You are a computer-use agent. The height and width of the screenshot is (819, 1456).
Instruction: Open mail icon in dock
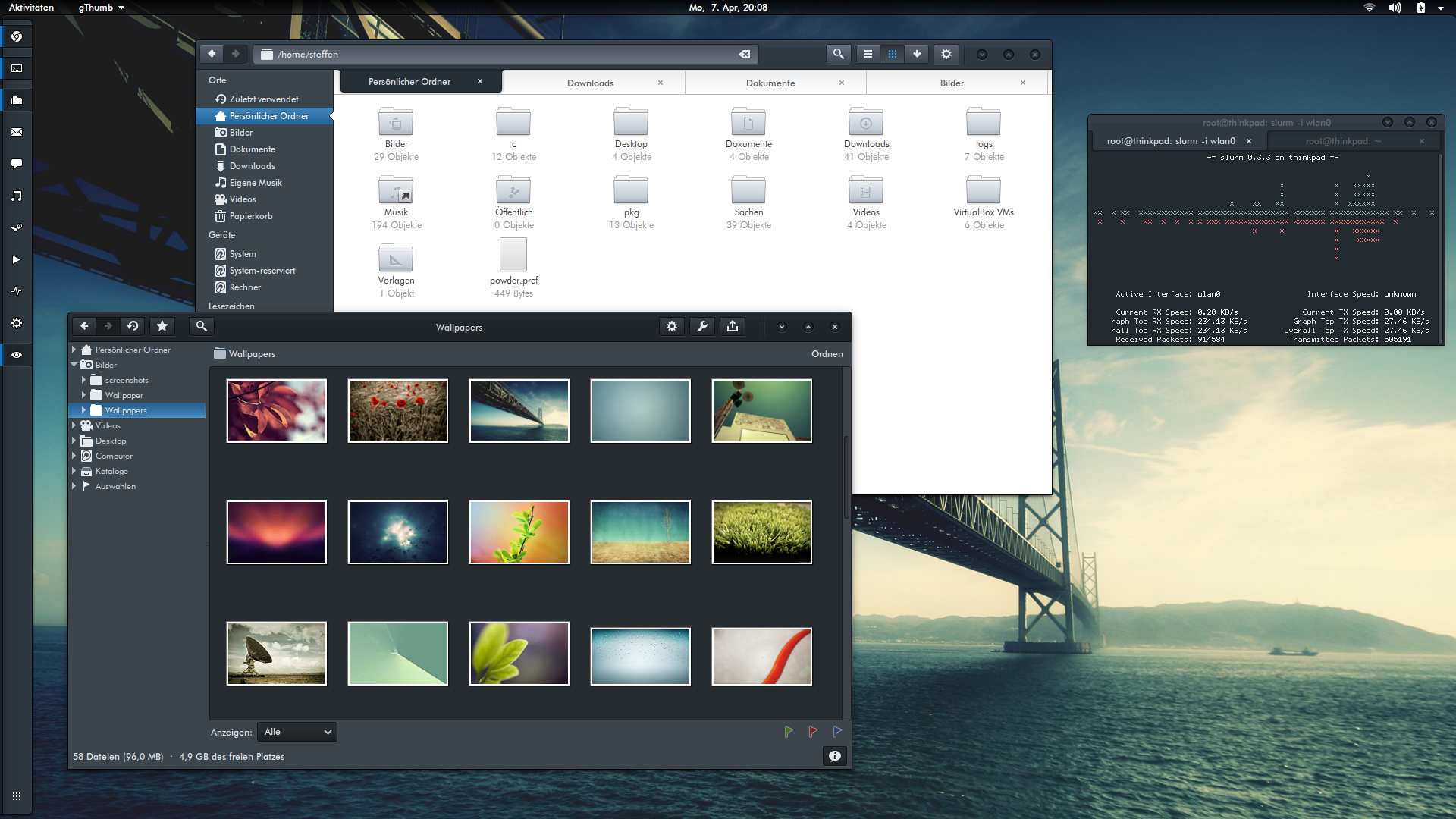(x=16, y=132)
